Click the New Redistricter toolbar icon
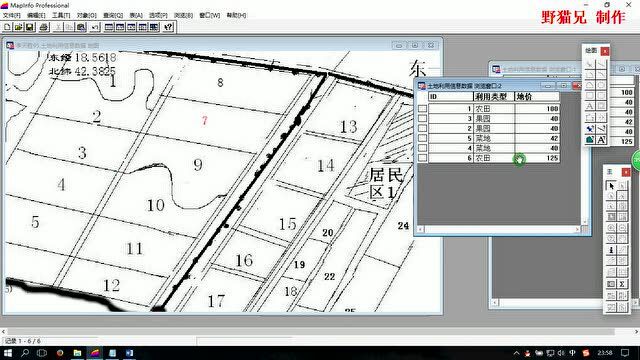Image resolution: width=640 pixels, height=360 pixels. coord(154,27)
